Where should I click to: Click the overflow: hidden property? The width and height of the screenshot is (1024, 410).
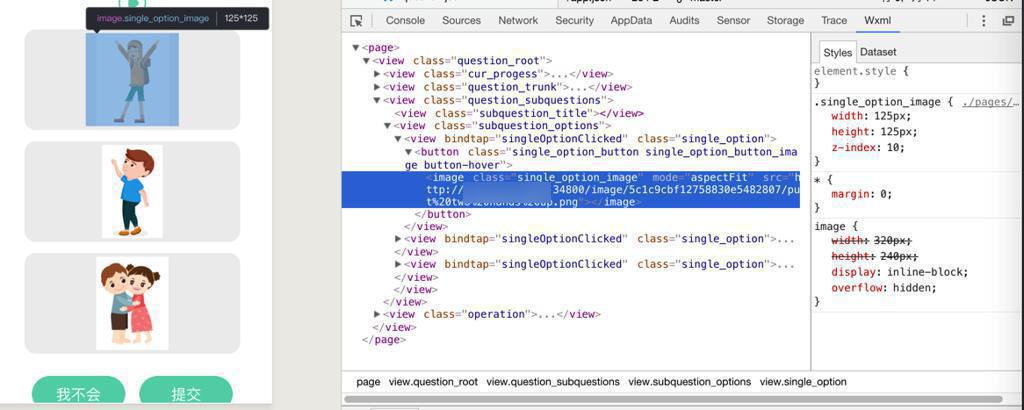click(884, 288)
